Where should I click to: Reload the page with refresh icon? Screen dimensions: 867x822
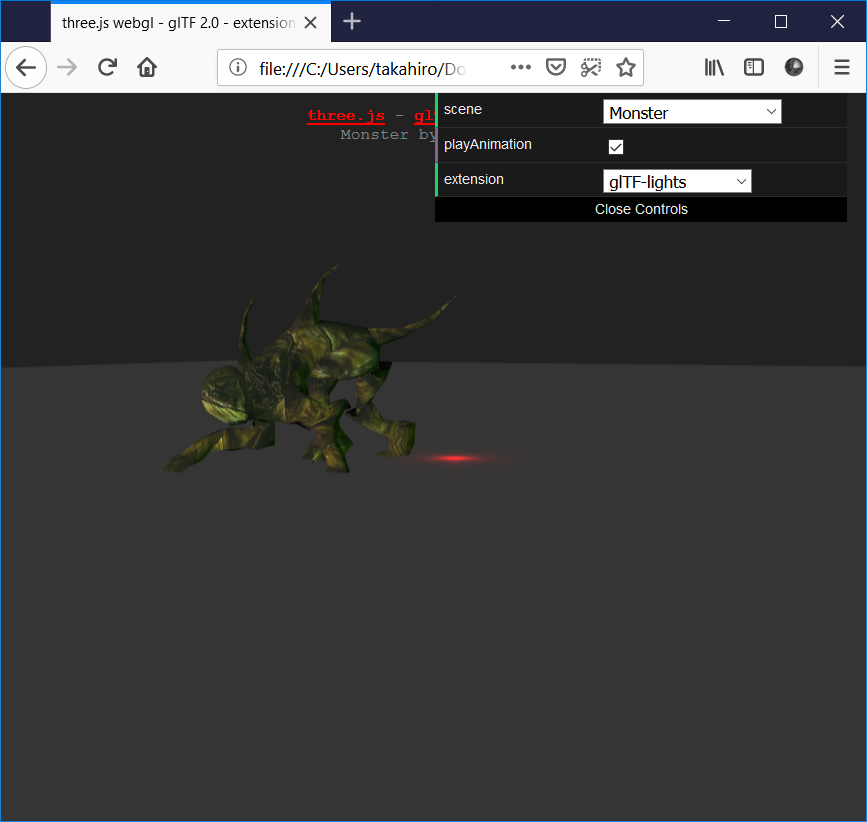107,67
